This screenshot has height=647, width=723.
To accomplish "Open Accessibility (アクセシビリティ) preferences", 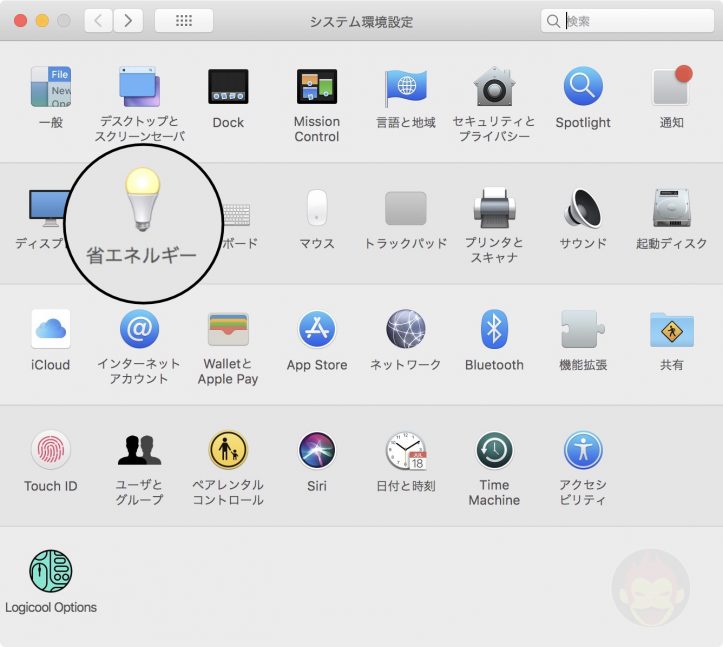I will tap(583, 450).
